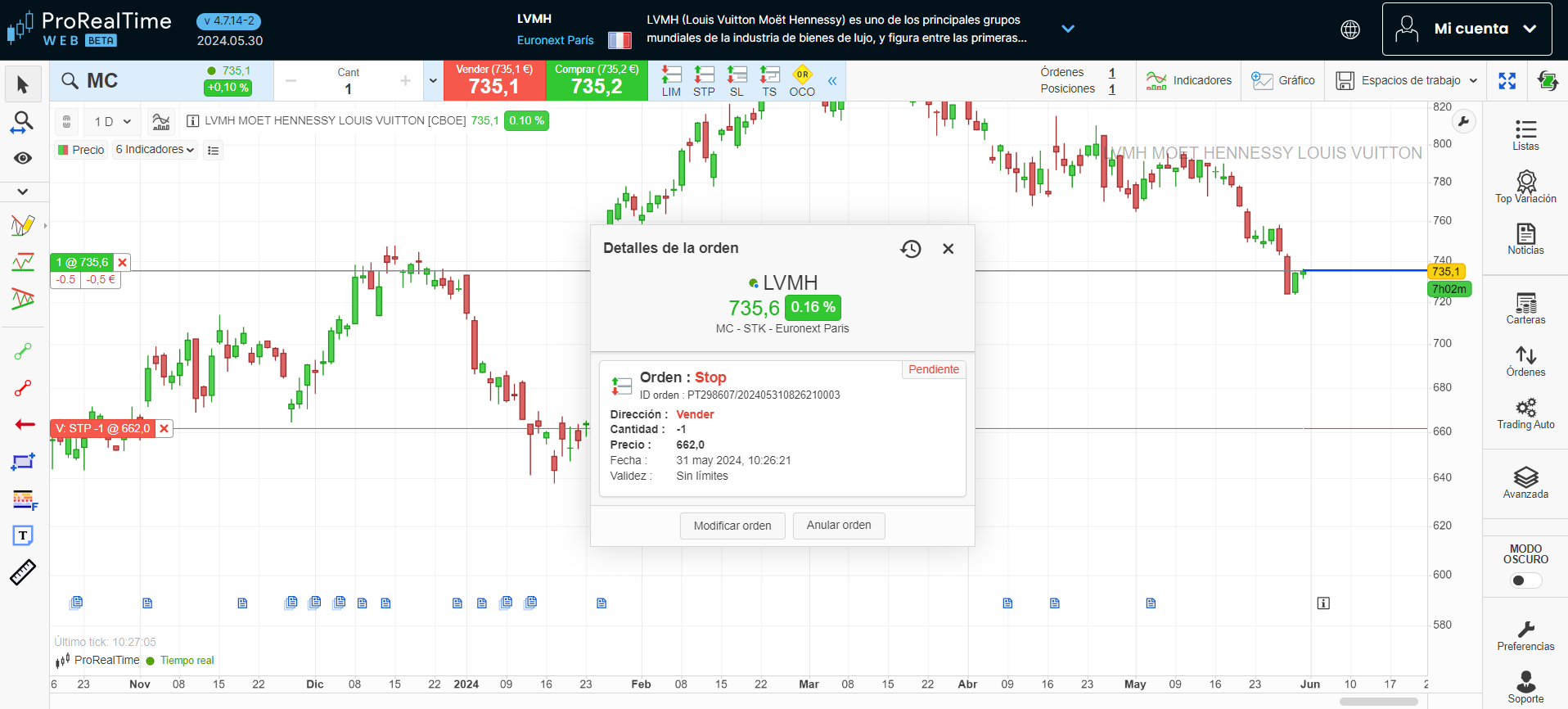The width and height of the screenshot is (1568, 709).
Task: Toggle the chart scroll lock icon
Action: click(x=67, y=121)
